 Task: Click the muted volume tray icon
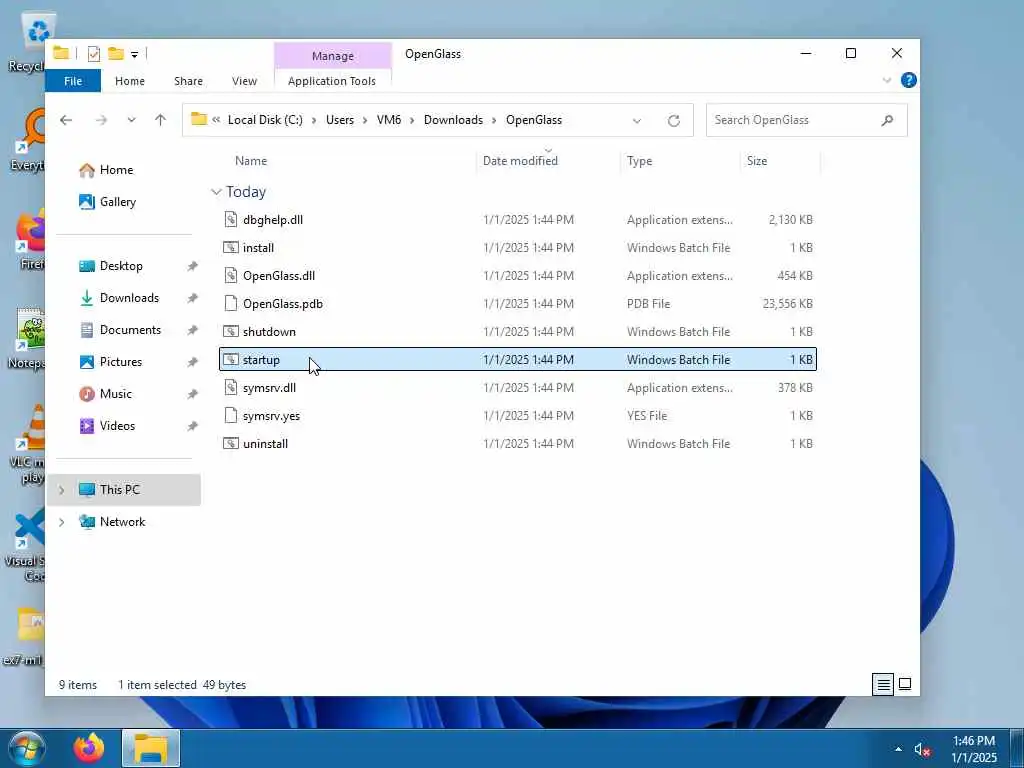(x=922, y=750)
